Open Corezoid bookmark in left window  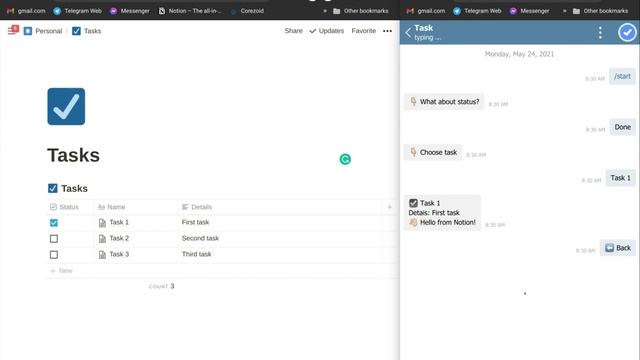coord(247,11)
